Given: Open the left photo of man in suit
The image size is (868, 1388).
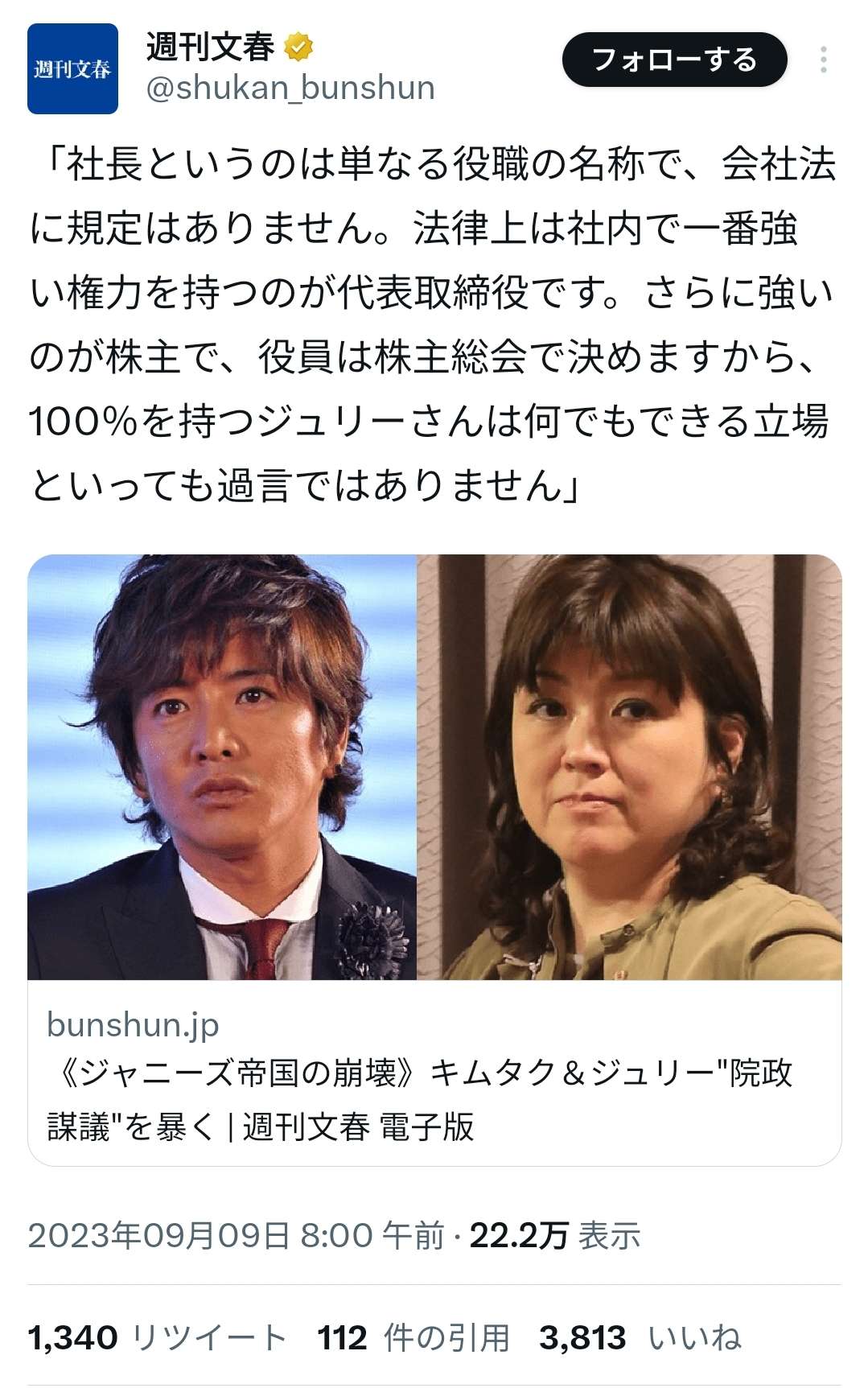Looking at the screenshot, I should tap(222, 767).
